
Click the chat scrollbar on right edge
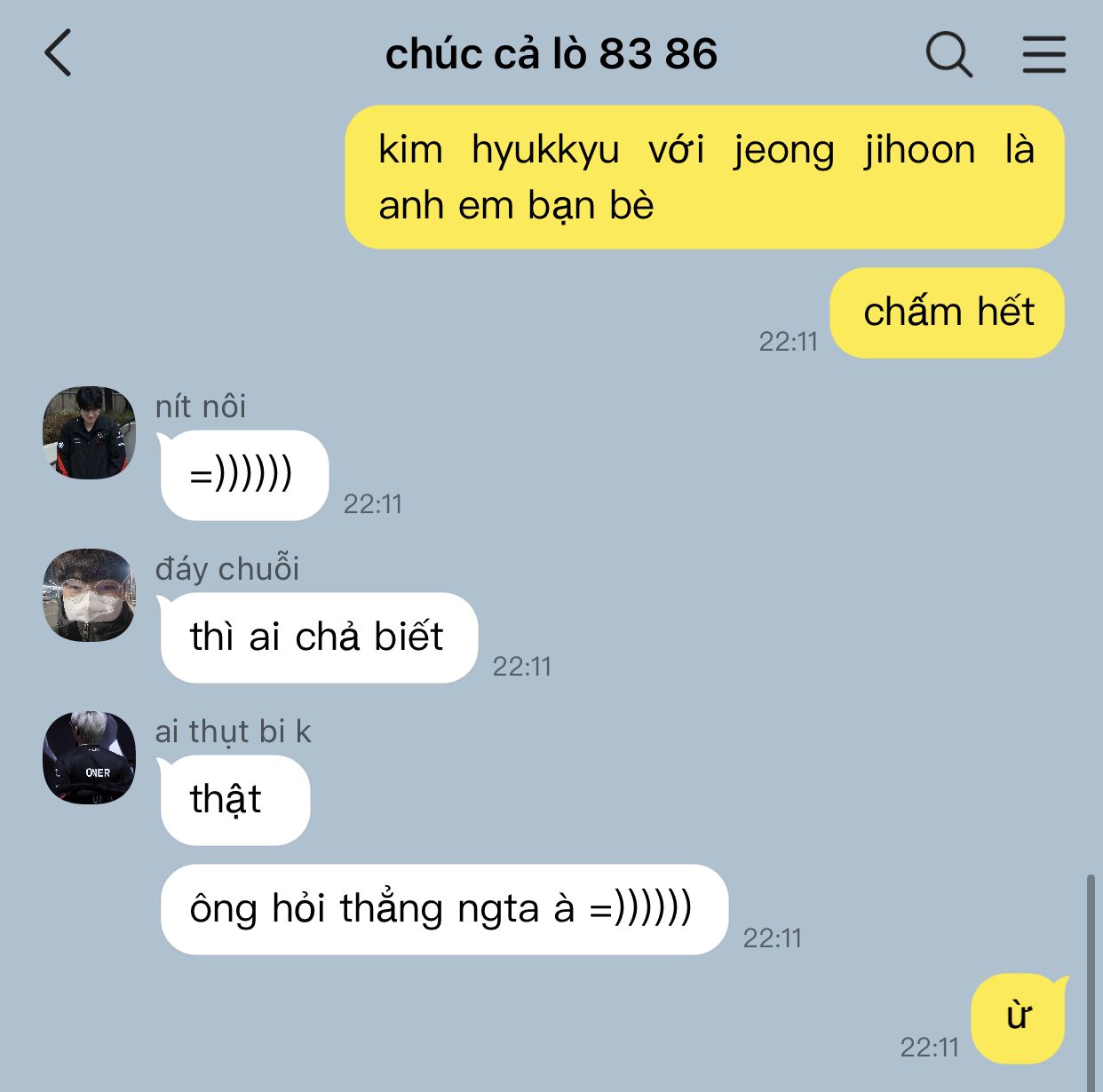(x=1091, y=983)
